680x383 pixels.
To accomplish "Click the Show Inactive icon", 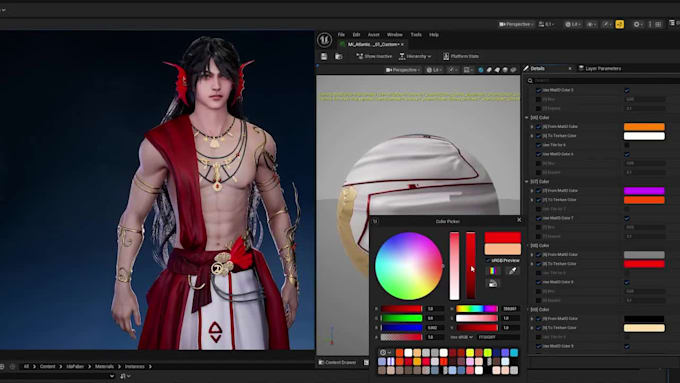I will click(x=360, y=56).
